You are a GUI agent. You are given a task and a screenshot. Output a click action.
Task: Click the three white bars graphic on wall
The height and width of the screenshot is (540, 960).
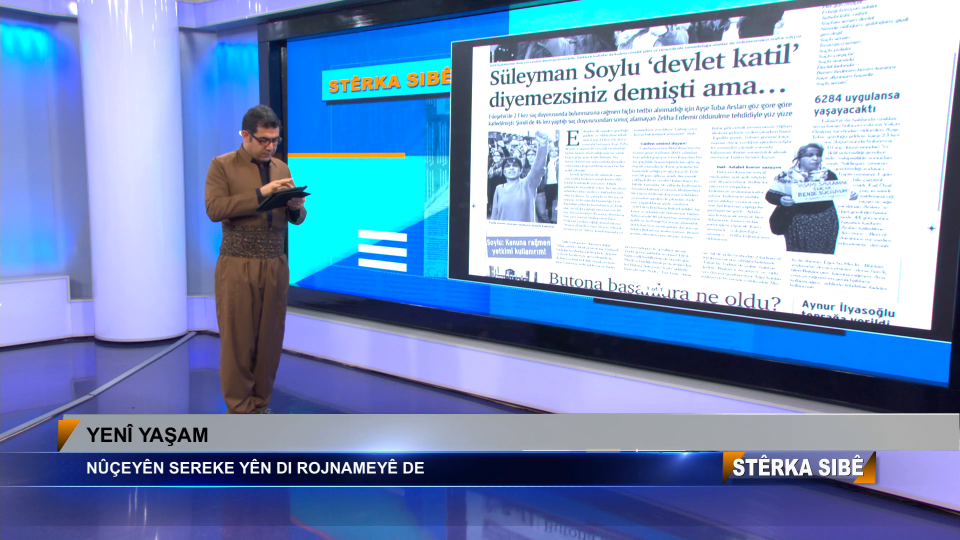click(383, 250)
